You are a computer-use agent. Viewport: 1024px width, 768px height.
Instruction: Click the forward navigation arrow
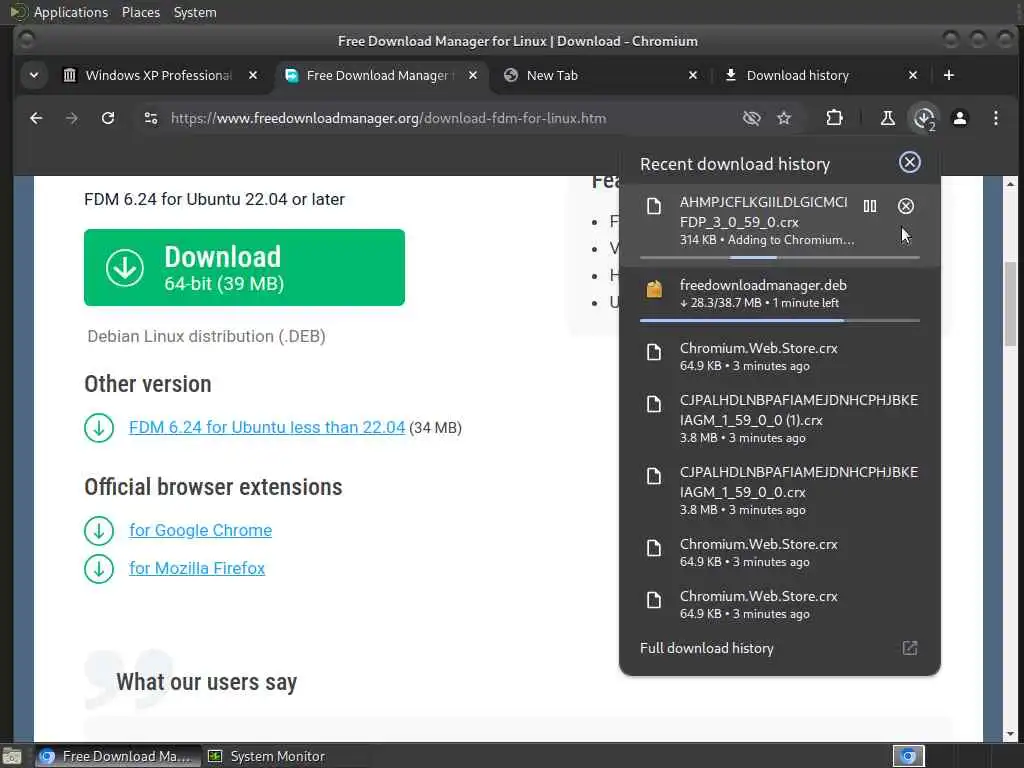point(72,118)
